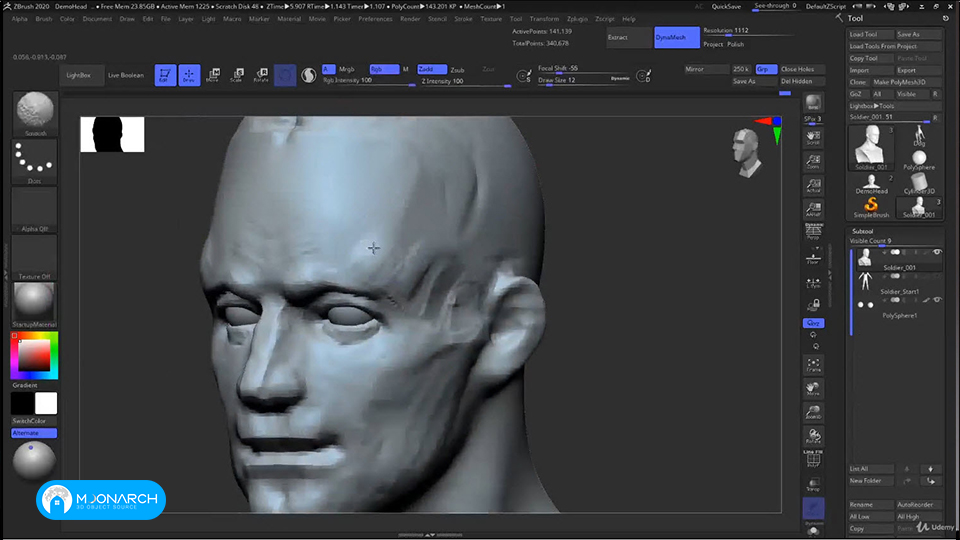The image size is (960, 540).
Task: Click the Load Tool button
Action: [x=870, y=34]
